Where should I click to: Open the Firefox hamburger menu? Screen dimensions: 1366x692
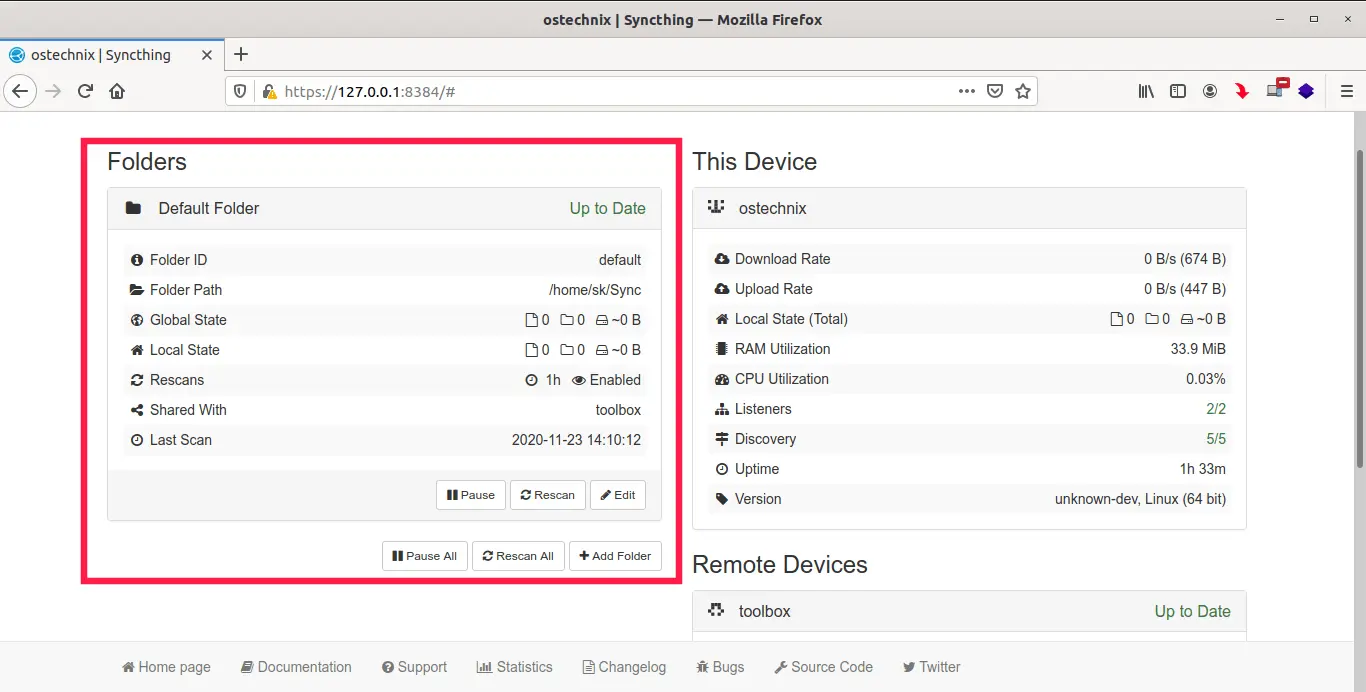(x=1346, y=91)
